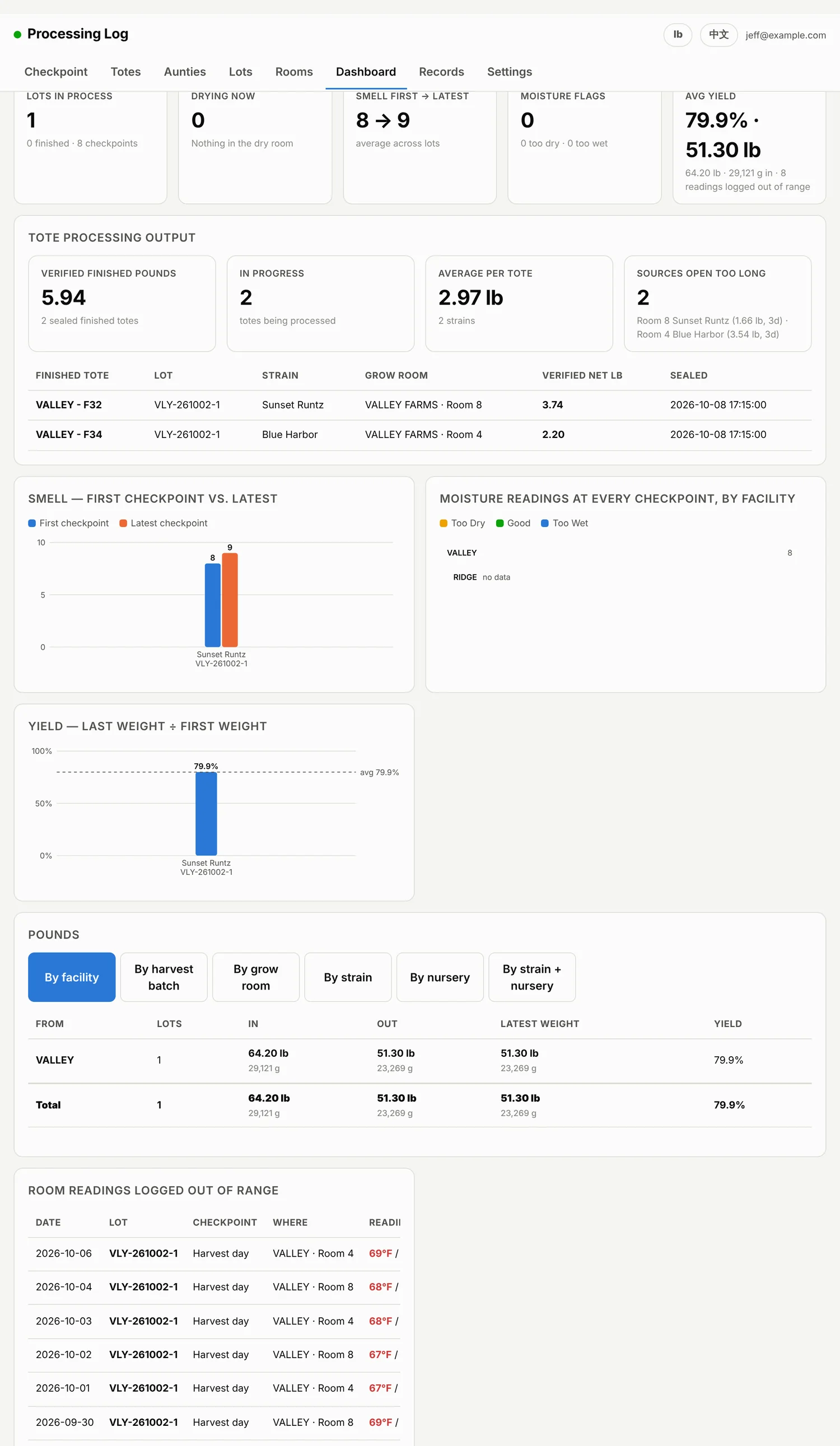
Task: Click the Too Wet legend swatch
Action: coord(545,523)
